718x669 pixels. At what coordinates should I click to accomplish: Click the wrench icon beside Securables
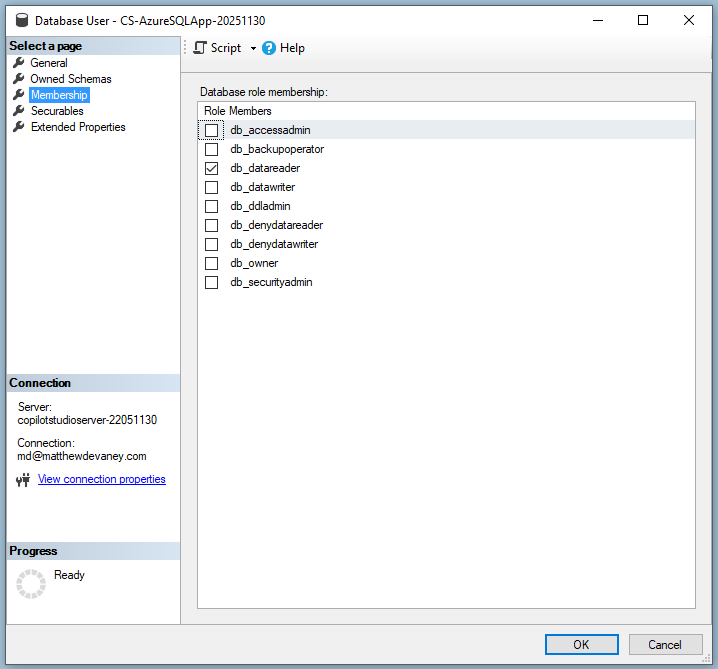click(18, 111)
